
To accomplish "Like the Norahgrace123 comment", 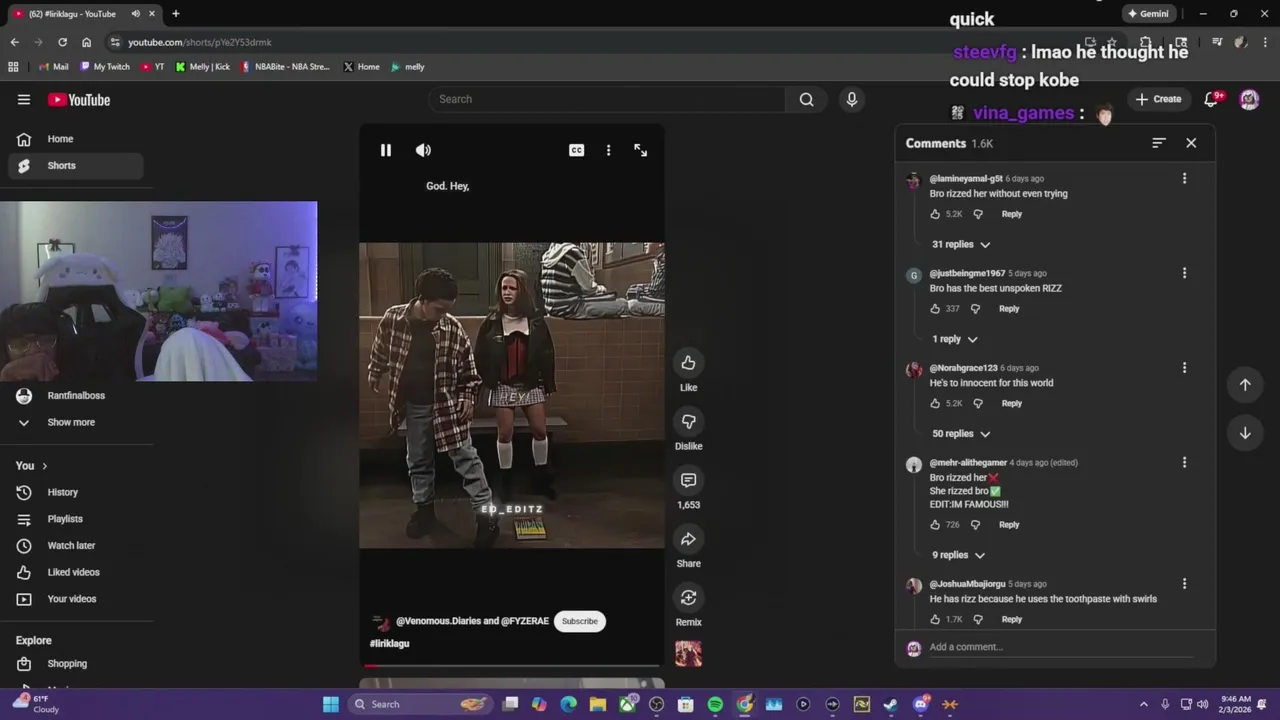I will pos(935,403).
